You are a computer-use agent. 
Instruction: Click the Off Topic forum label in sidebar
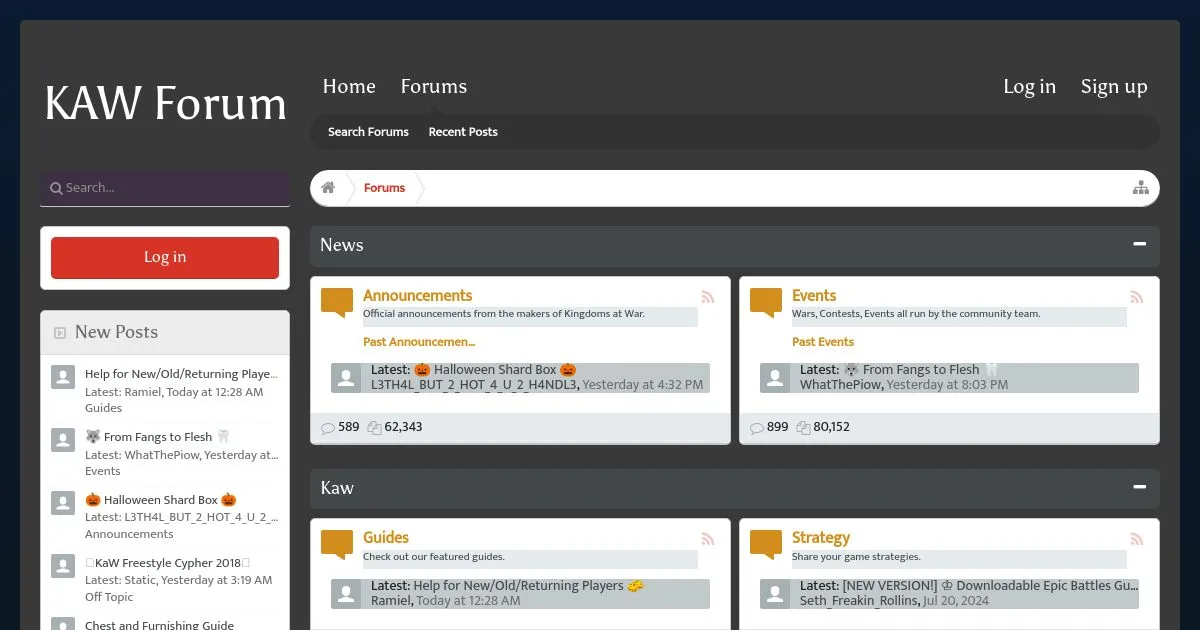click(109, 597)
